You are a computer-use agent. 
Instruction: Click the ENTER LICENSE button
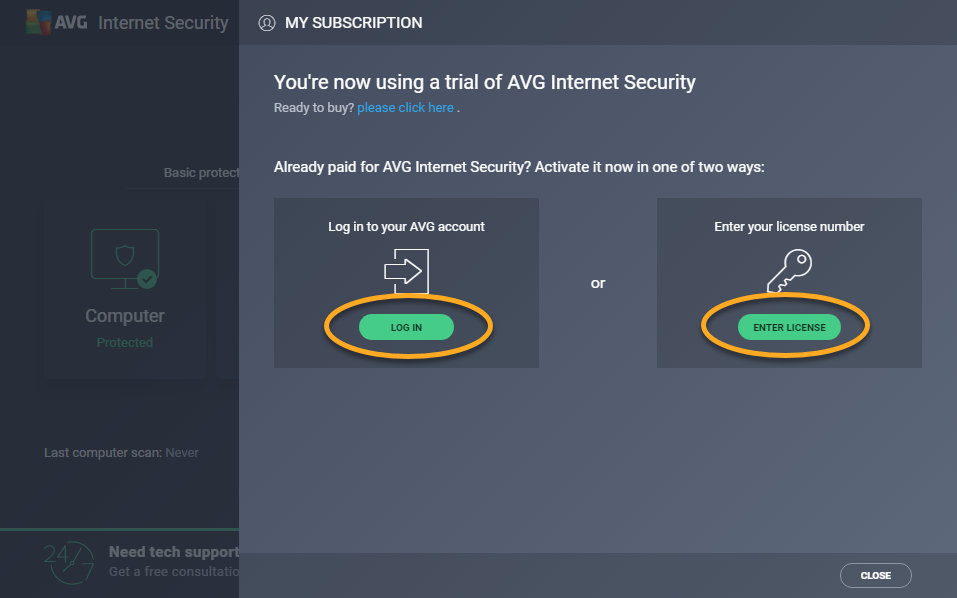point(789,327)
